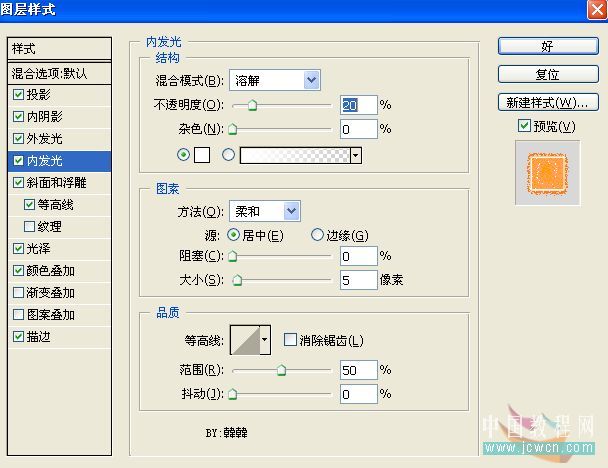Enable 消除锯齿 anti-alias checkbox
The height and width of the screenshot is (468, 608).
[290, 340]
